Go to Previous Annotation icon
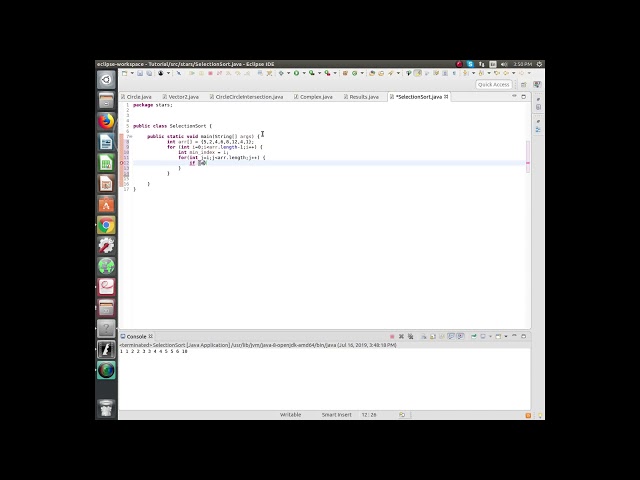Screen dimensions: 640x480 [x=481, y=73]
